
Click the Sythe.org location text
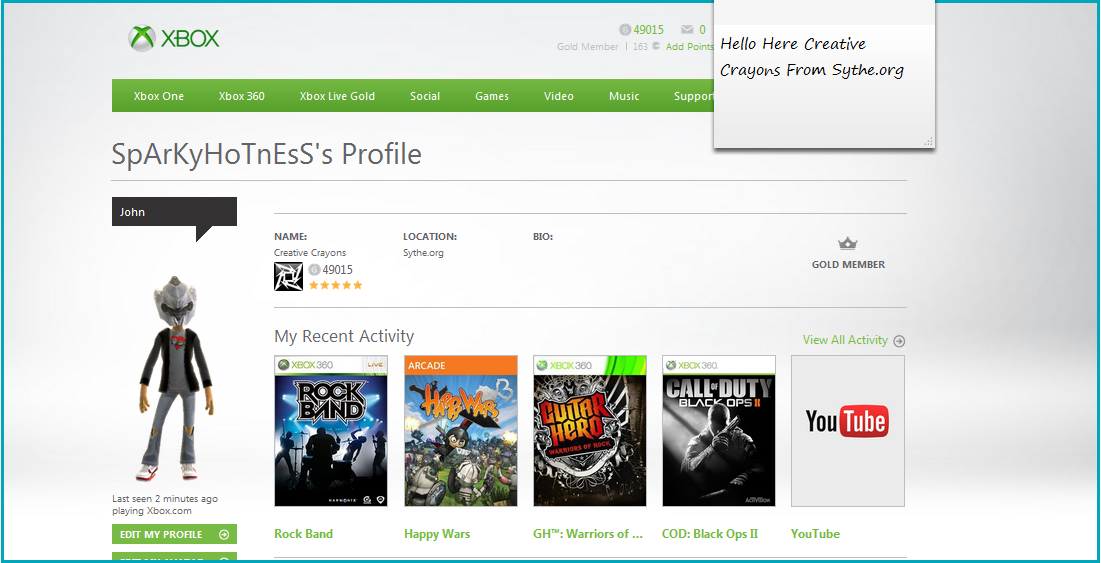423,253
